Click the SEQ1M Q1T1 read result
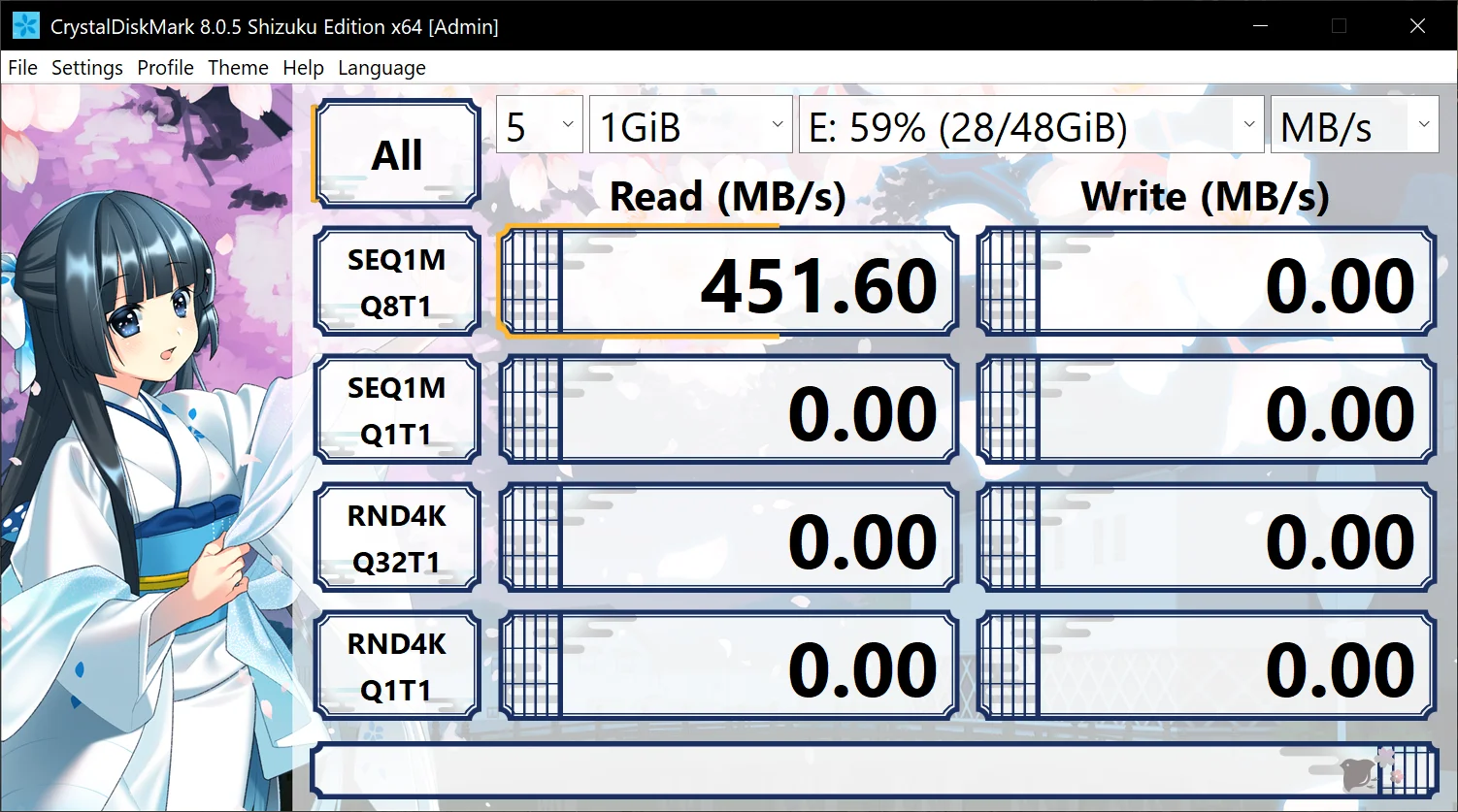The image size is (1458, 812). (728, 410)
